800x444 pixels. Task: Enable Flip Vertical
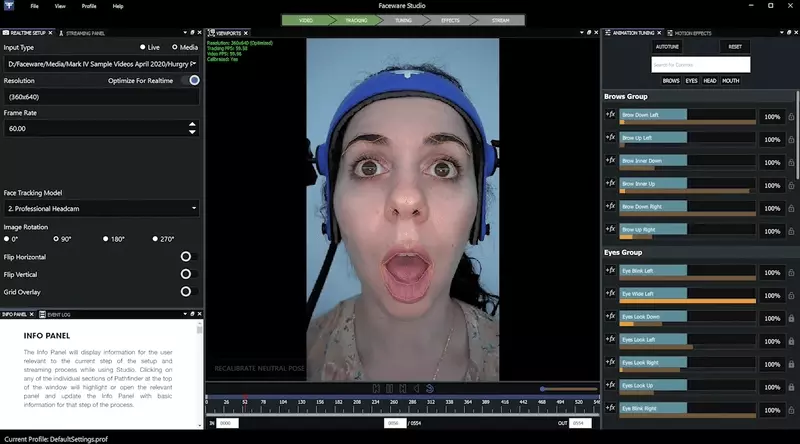(189, 275)
